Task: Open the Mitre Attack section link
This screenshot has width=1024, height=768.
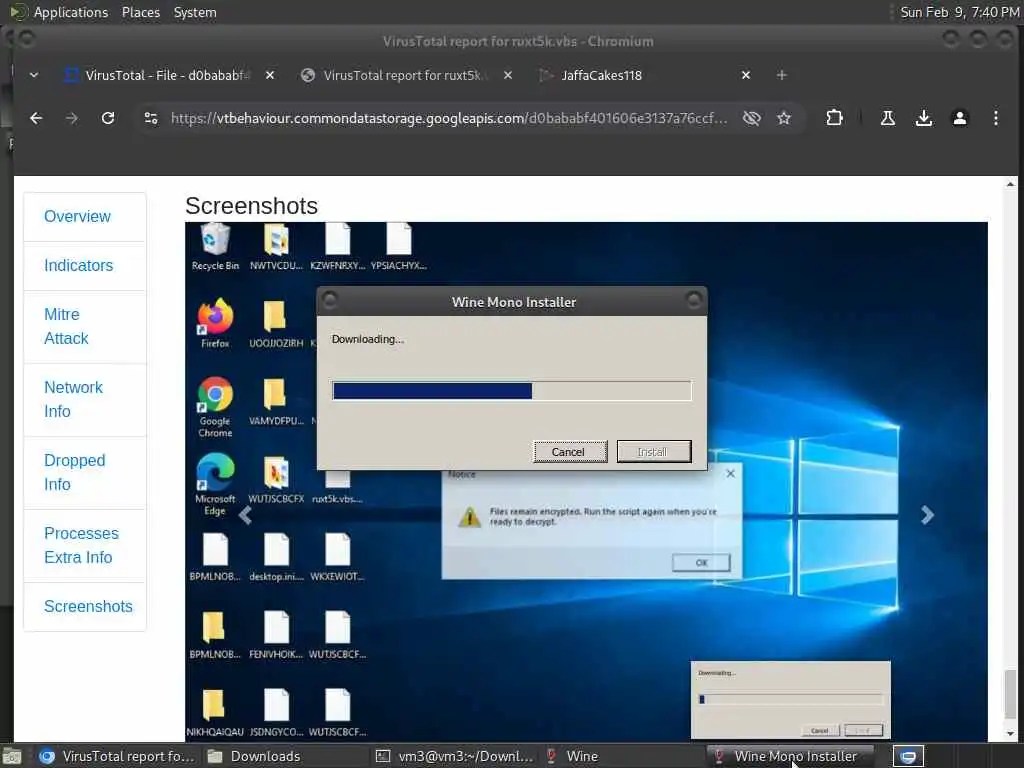Action: [x=66, y=327]
